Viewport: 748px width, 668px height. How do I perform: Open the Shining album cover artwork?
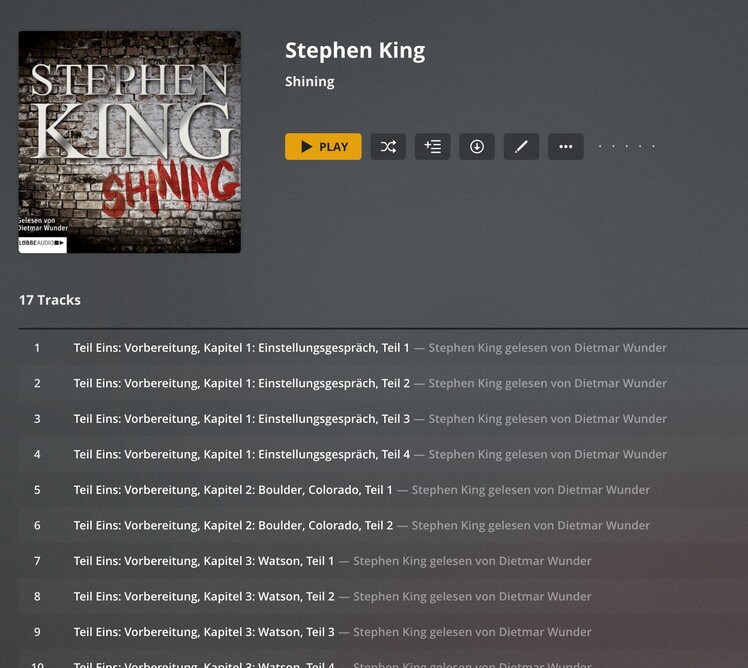[129, 142]
